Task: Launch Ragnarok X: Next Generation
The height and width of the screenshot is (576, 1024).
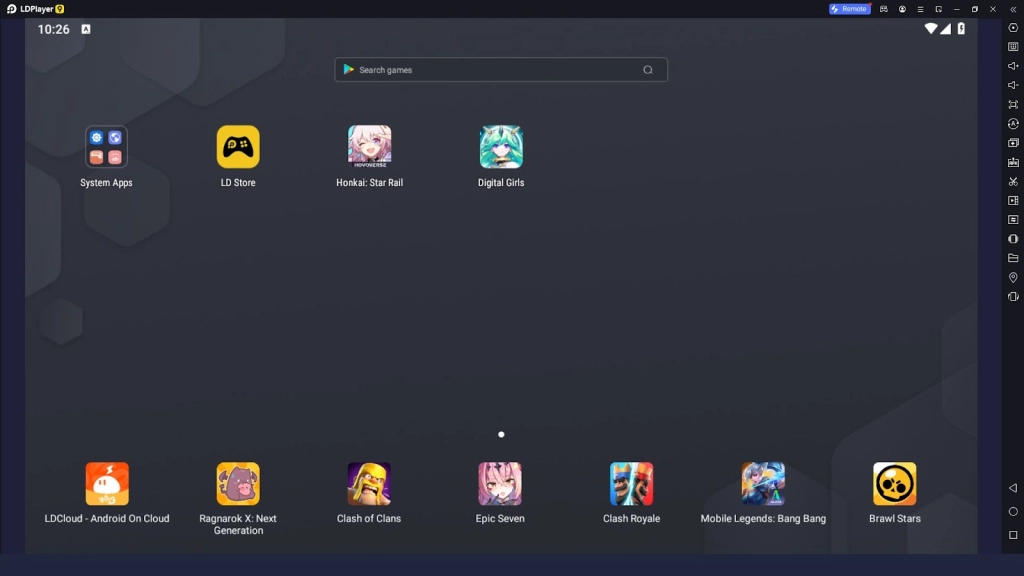Action: [x=238, y=484]
